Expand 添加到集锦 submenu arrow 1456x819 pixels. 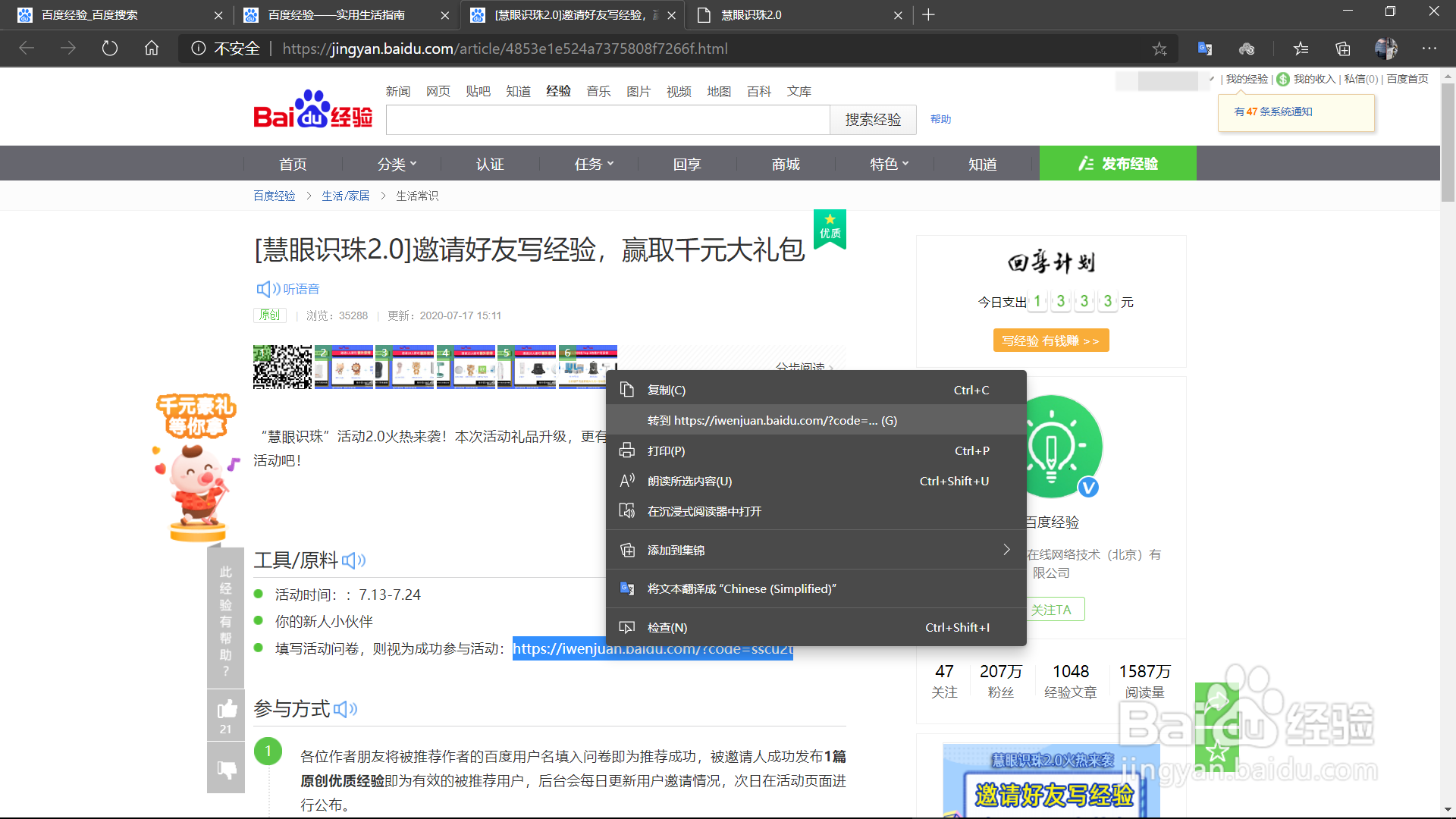pyautogui.click(x=1006, y=550)
